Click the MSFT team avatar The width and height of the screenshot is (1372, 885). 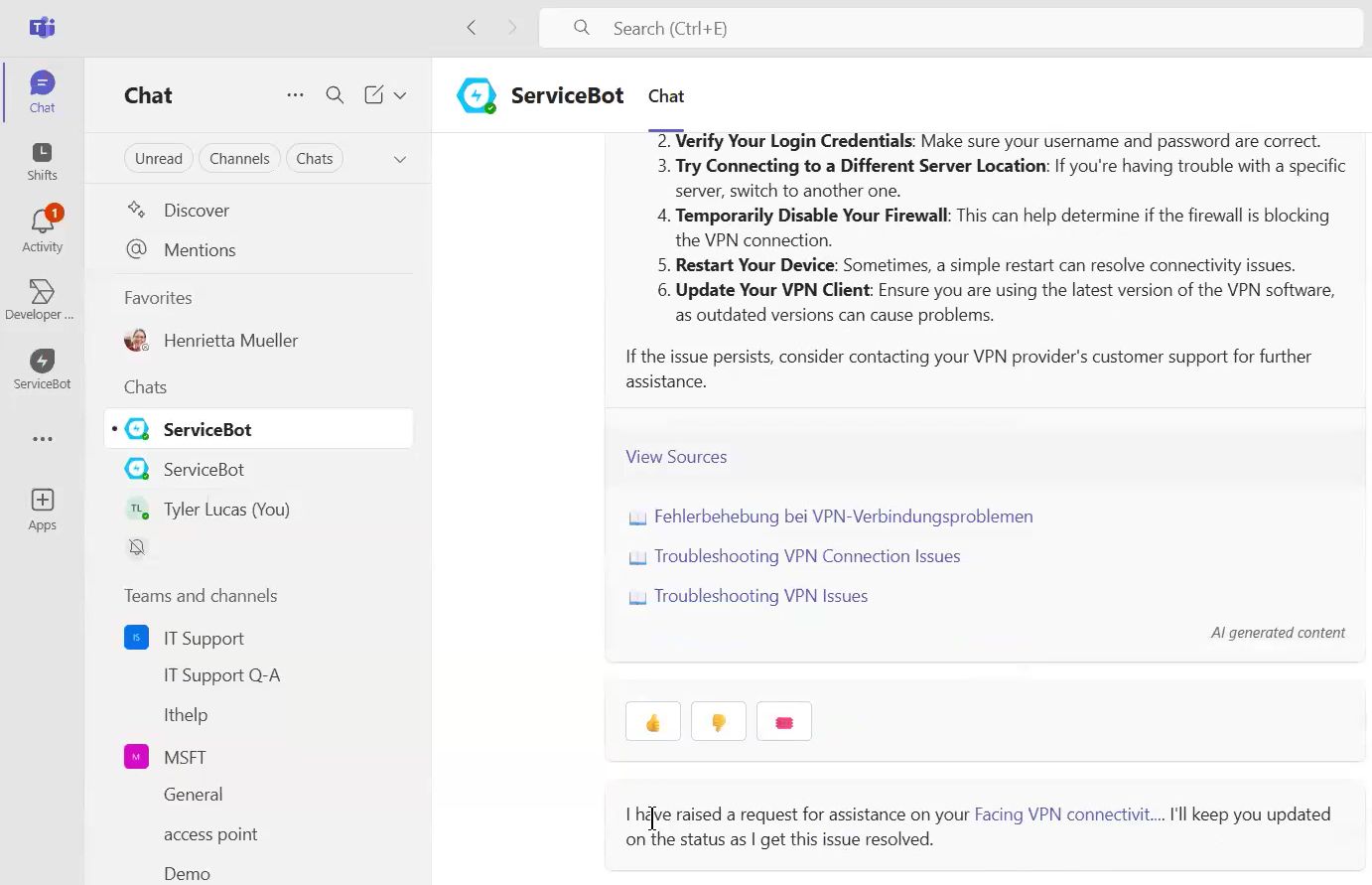[x=136, y=756]
